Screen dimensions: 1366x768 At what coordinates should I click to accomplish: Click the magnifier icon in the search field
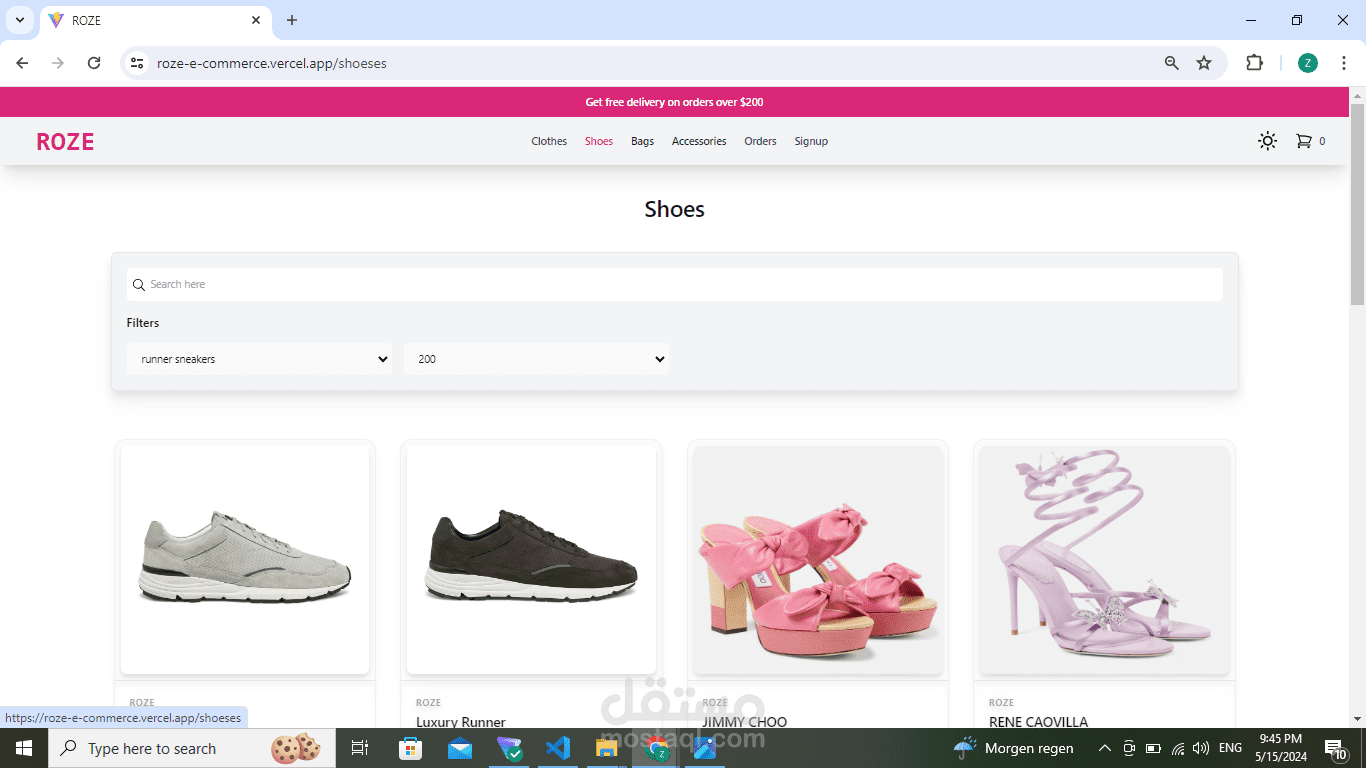tap(139, 285)
